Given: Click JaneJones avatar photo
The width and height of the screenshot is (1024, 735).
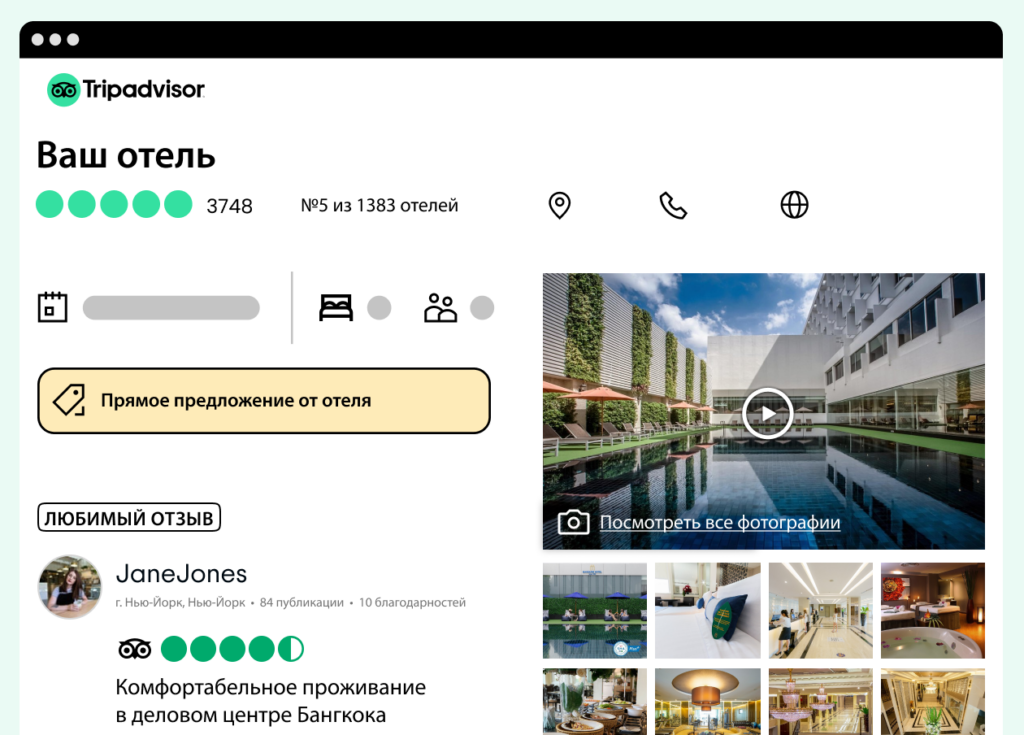Looking at the screenshot, I should coord(70,587).
